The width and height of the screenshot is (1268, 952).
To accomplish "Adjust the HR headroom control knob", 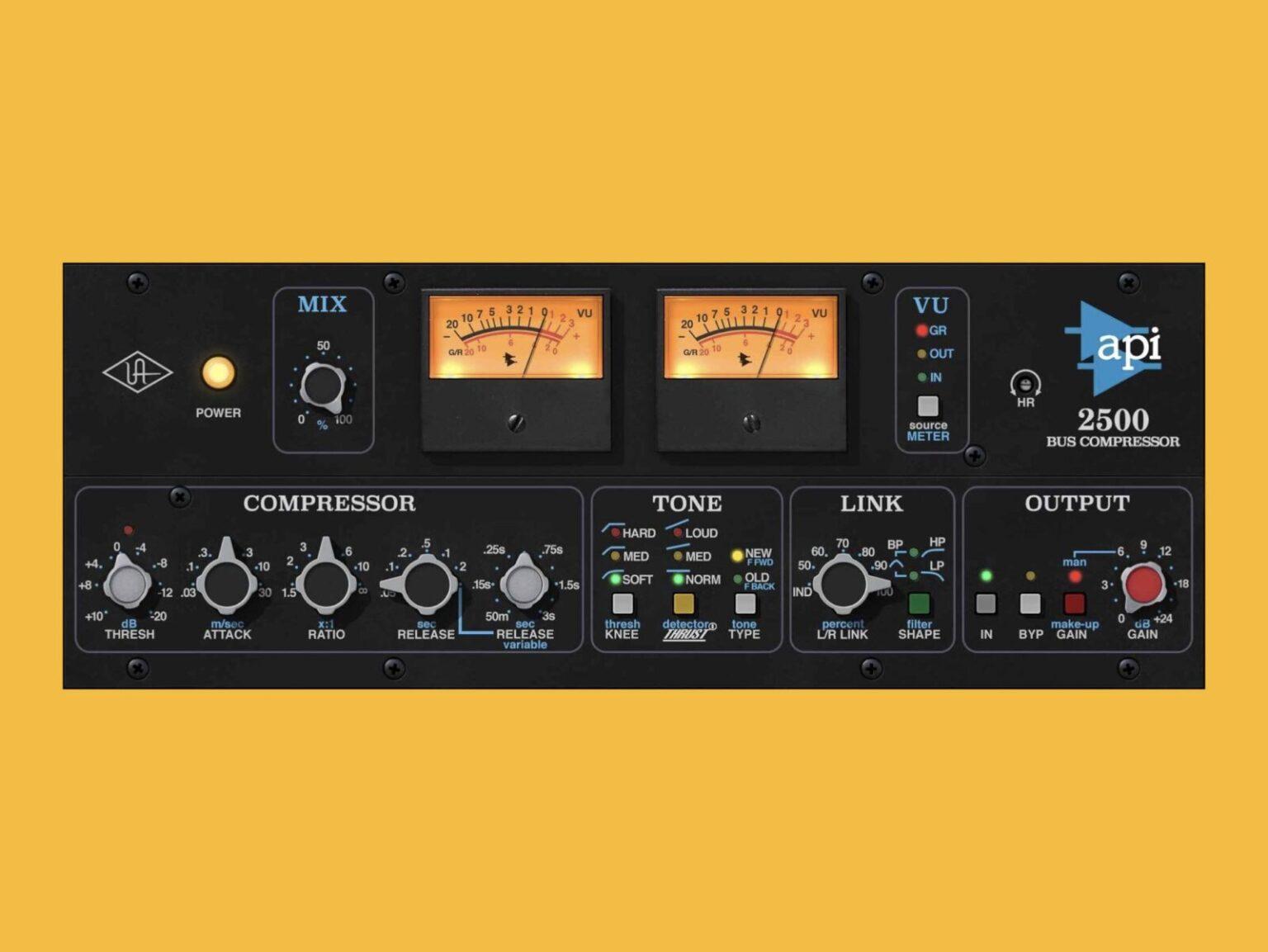I will [x=1025, y=386].
